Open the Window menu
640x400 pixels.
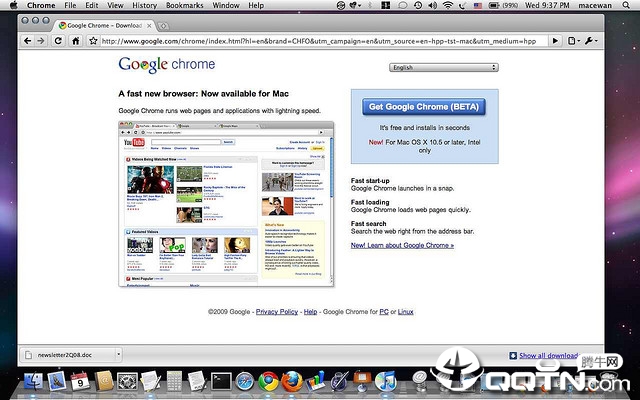click(x=226, y=5)
